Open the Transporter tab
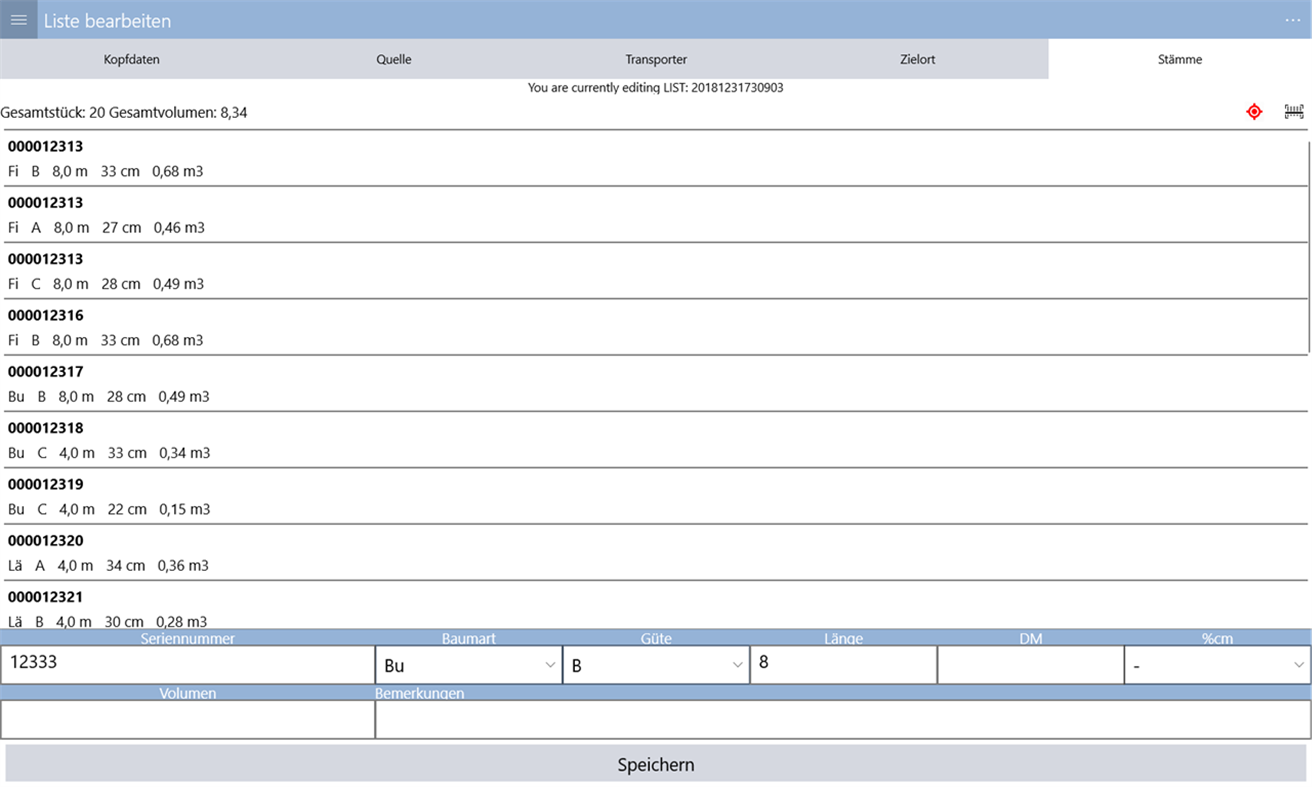Screen dimensions: 1312x787 656,59
